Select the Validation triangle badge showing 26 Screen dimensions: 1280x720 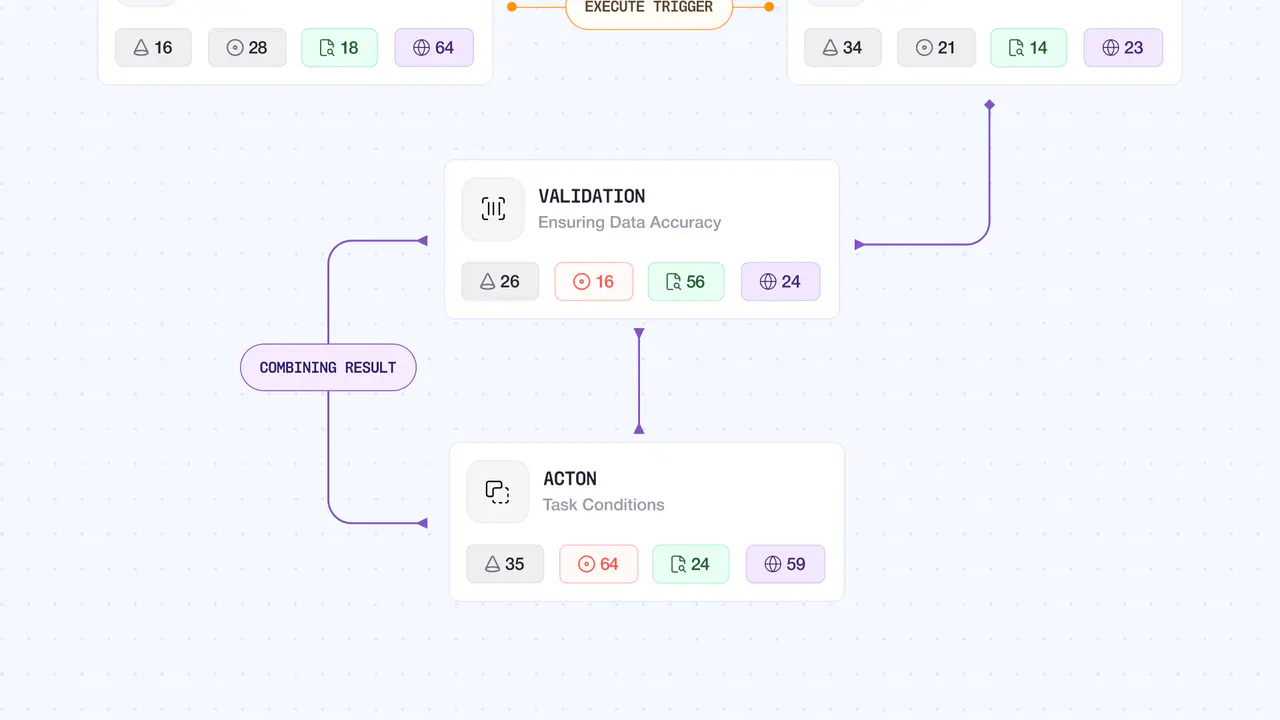pos(500,282)
